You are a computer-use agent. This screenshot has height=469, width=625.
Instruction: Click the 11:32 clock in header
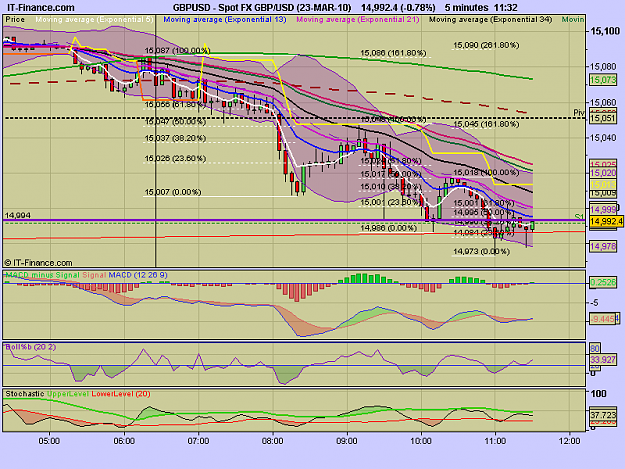505,8
